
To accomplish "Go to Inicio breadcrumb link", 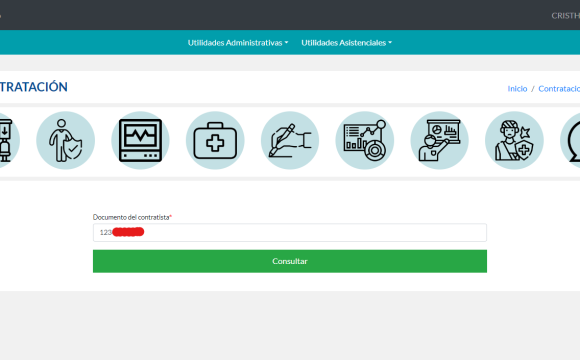I will 517,89.
